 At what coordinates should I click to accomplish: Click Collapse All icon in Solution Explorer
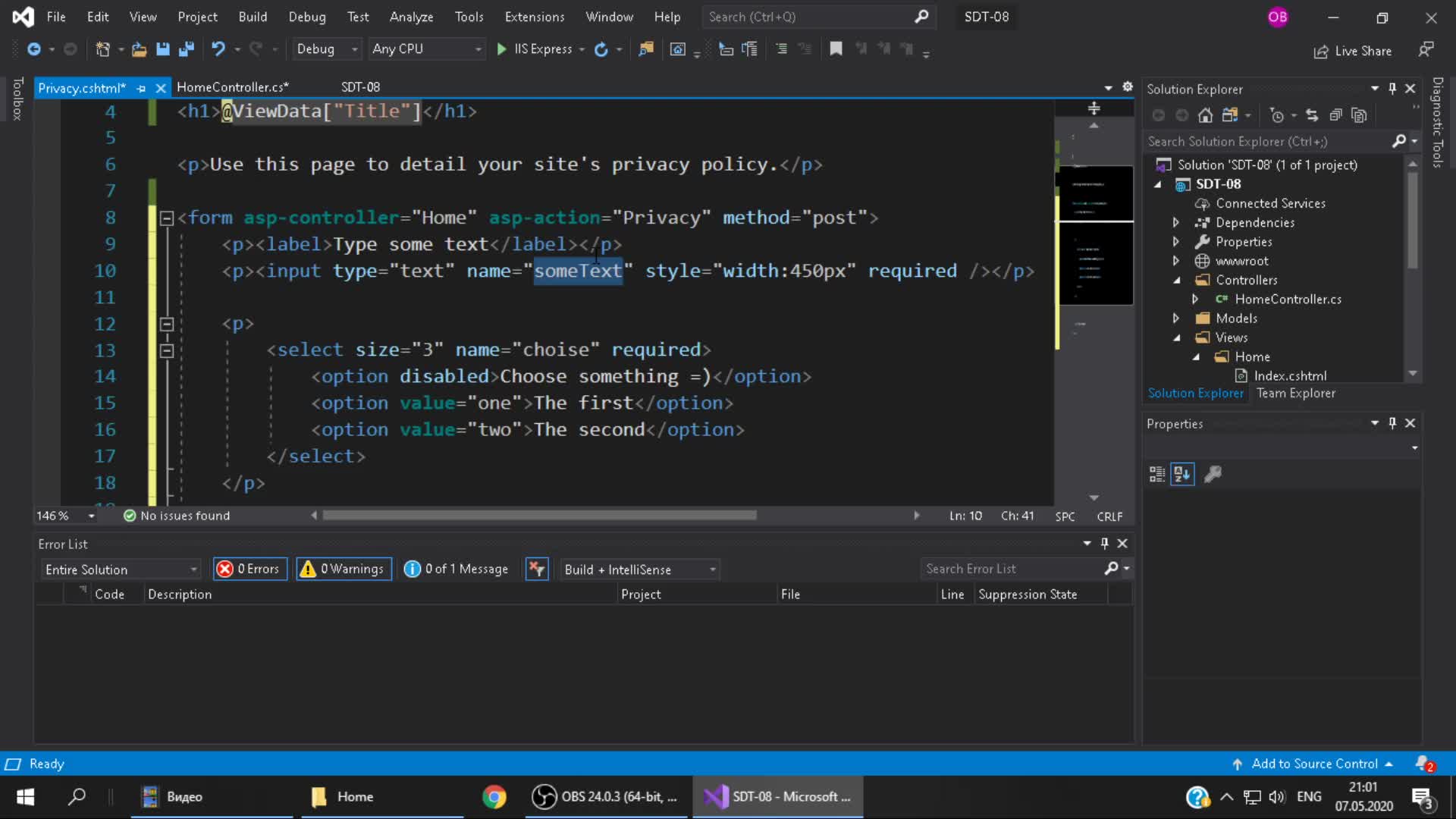coord(1335,115)
